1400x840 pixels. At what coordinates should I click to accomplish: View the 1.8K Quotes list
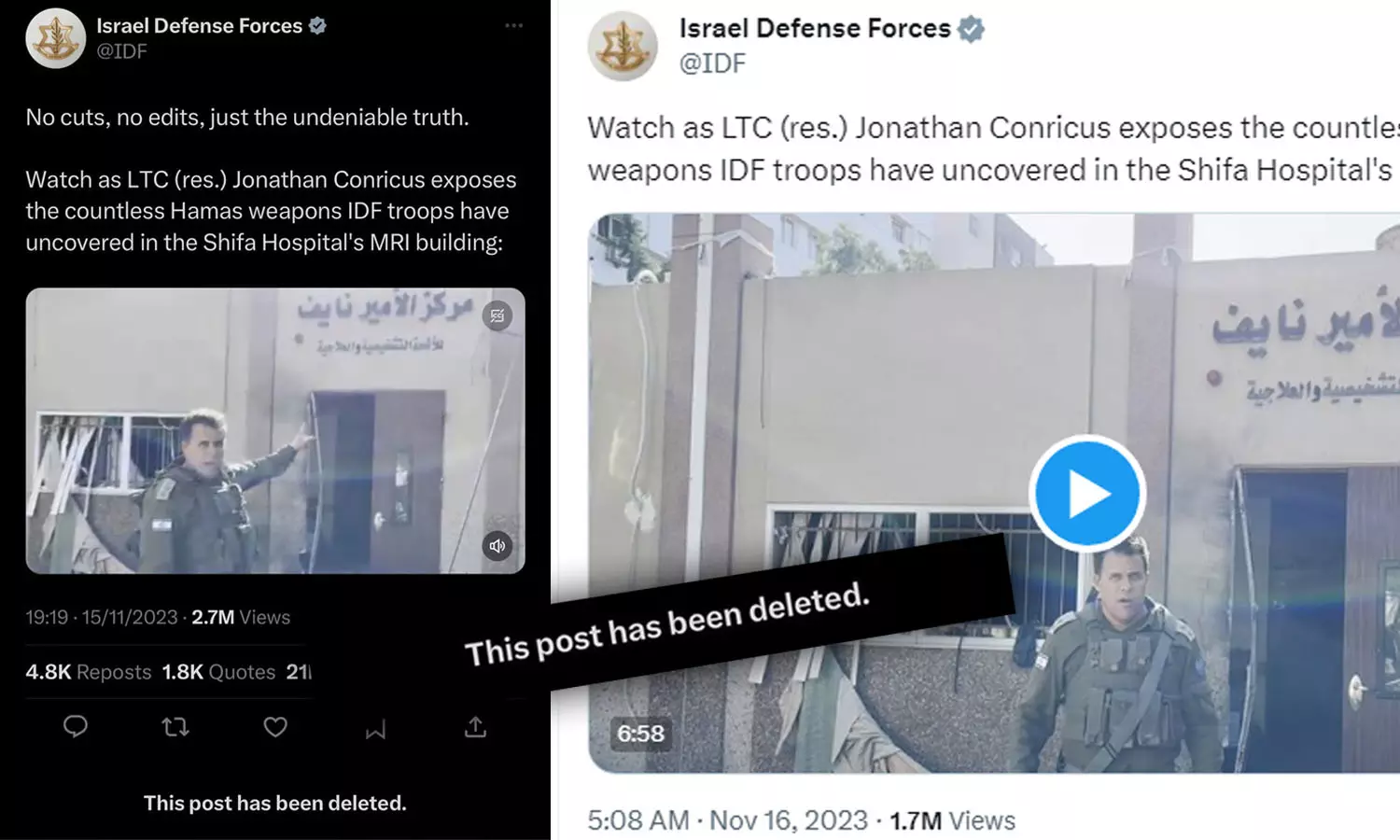pos(218,672)
